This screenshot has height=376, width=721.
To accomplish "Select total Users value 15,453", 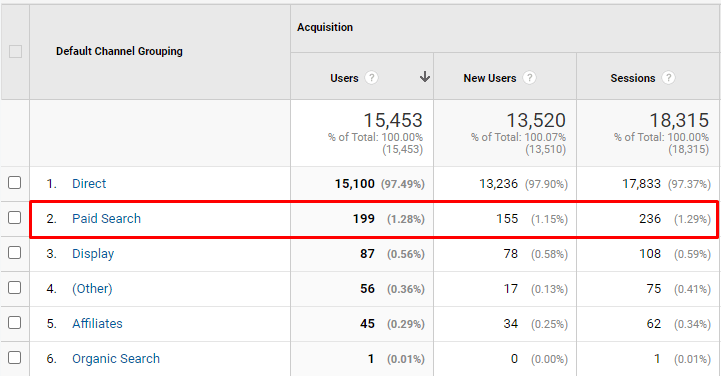I will click(393, 120).
